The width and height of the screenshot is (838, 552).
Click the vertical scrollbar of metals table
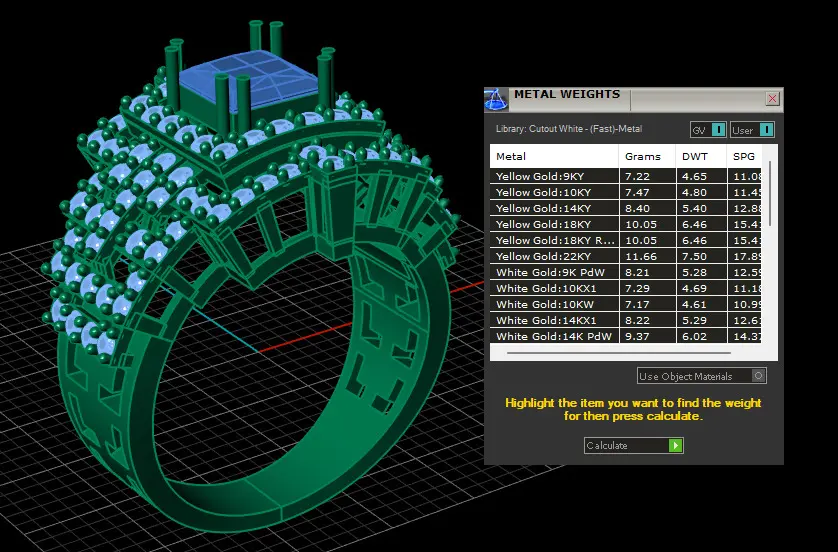tap(770, 193)
